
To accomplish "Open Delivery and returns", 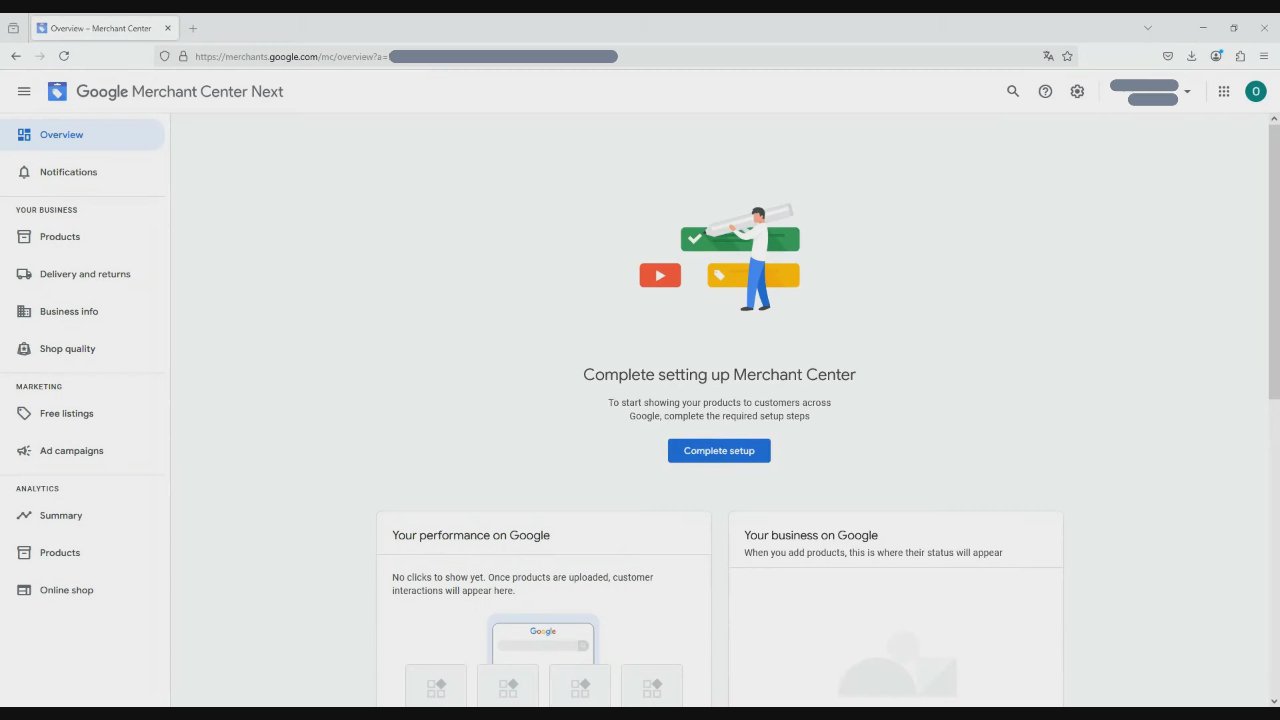I will click(83, 274).
